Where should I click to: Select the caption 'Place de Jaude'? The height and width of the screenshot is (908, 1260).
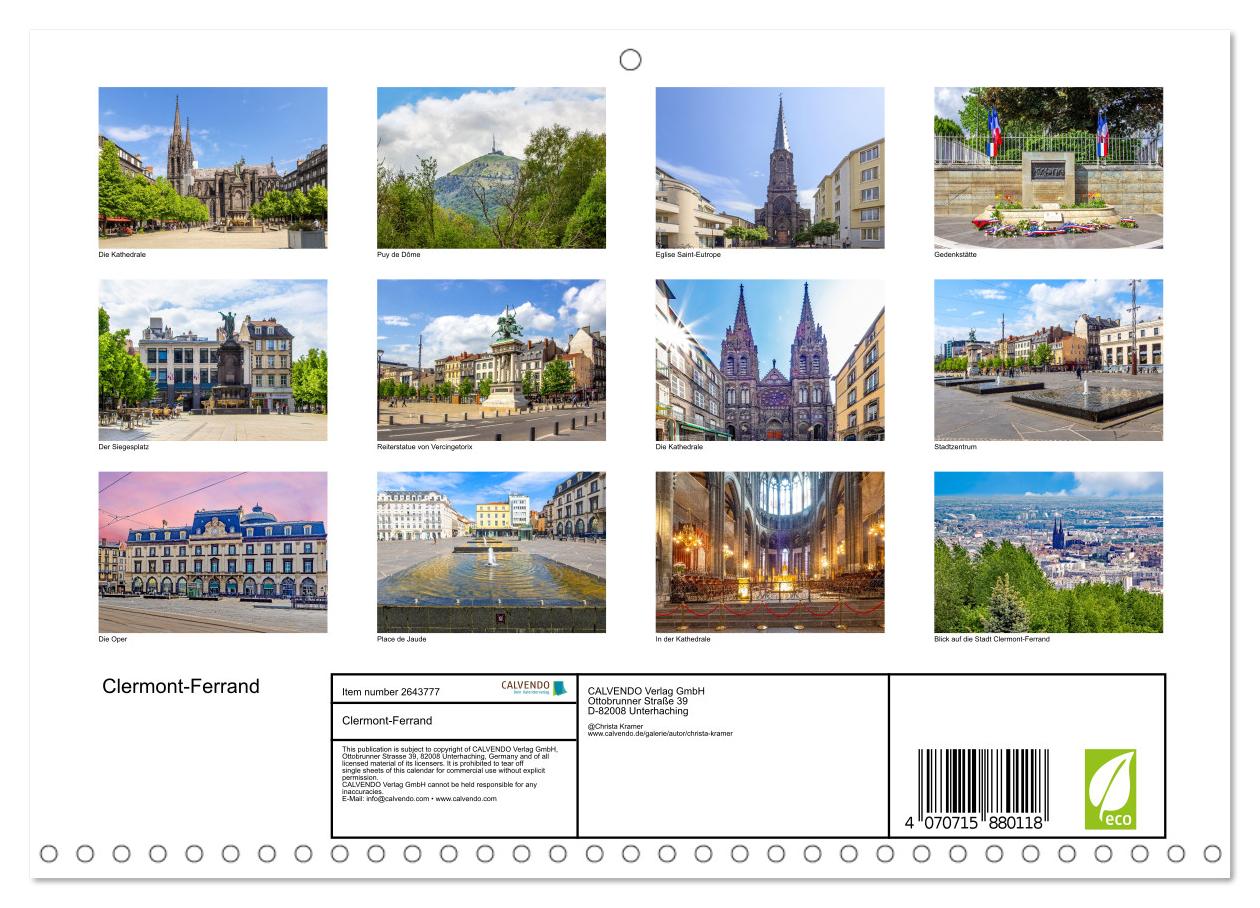pos(400,639)
